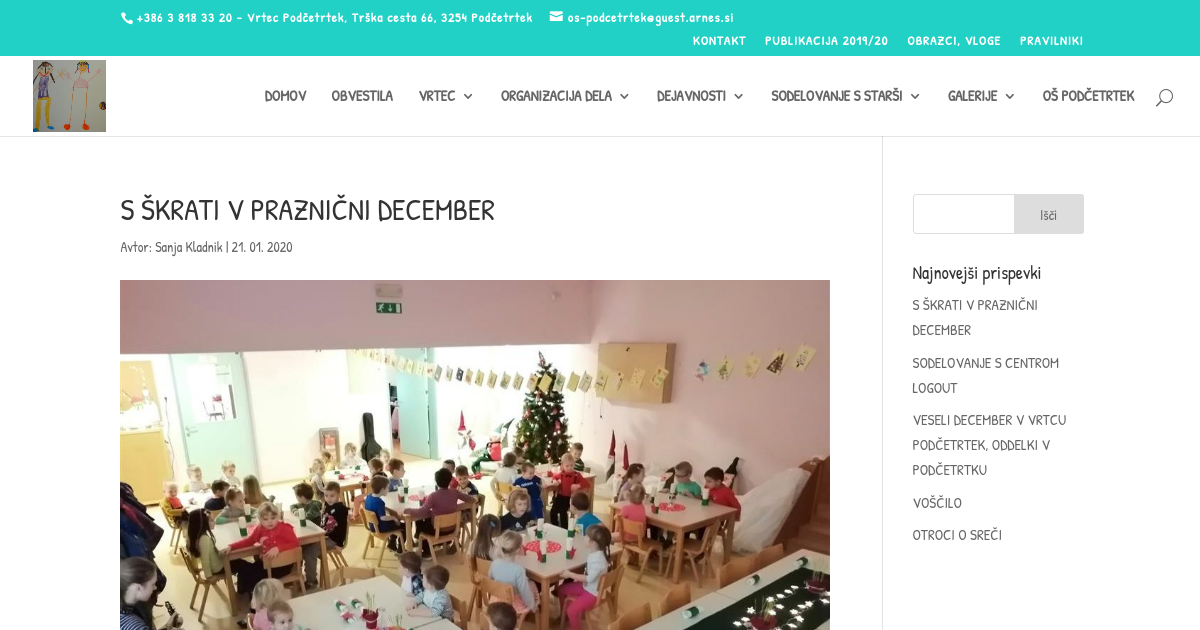Expand the VRTEC menu dropdown
Screen dimensions: 1200x630
(x=446, y=96)
